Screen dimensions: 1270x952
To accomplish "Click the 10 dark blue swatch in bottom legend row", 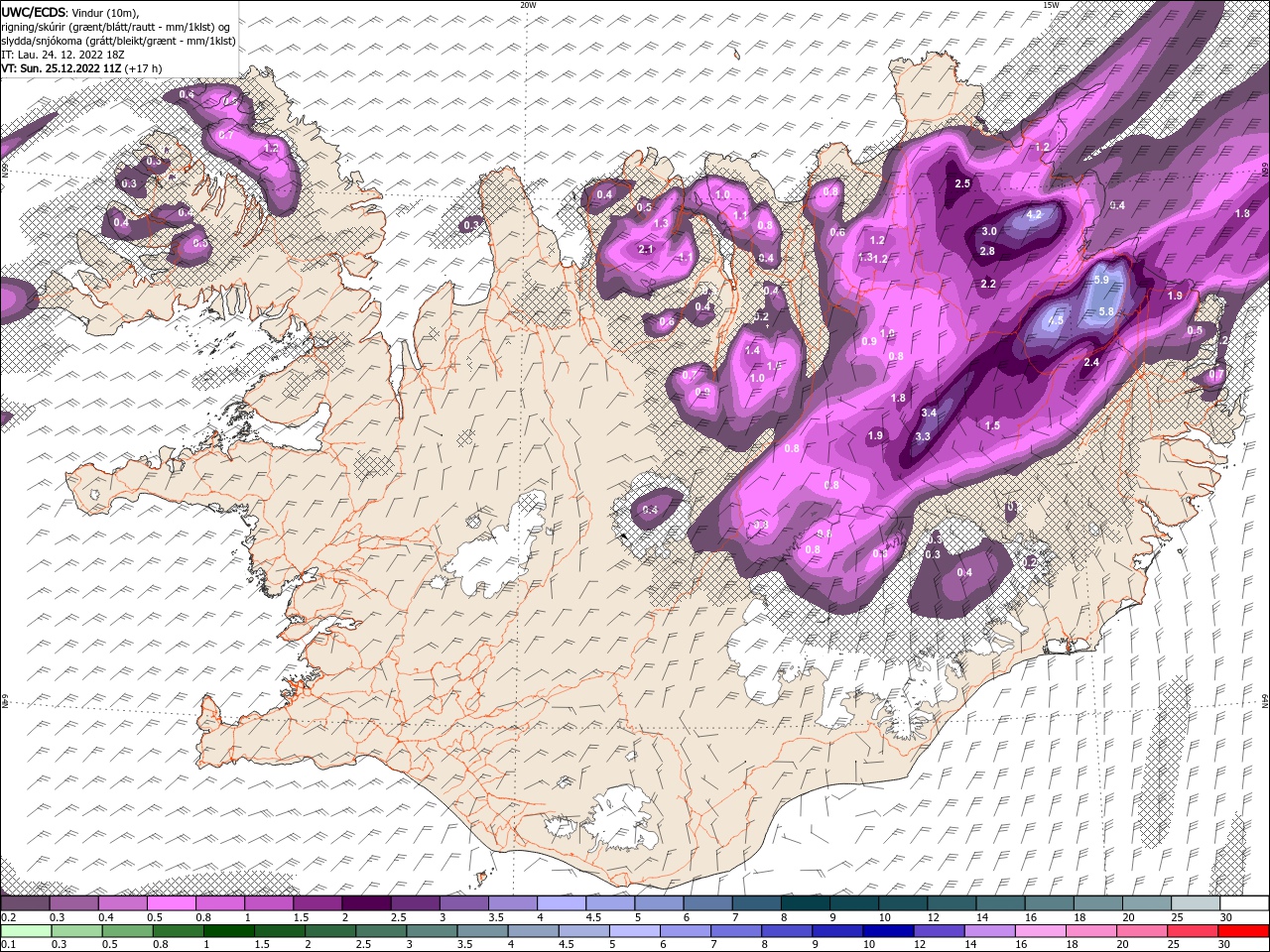I will click(889, 931).
